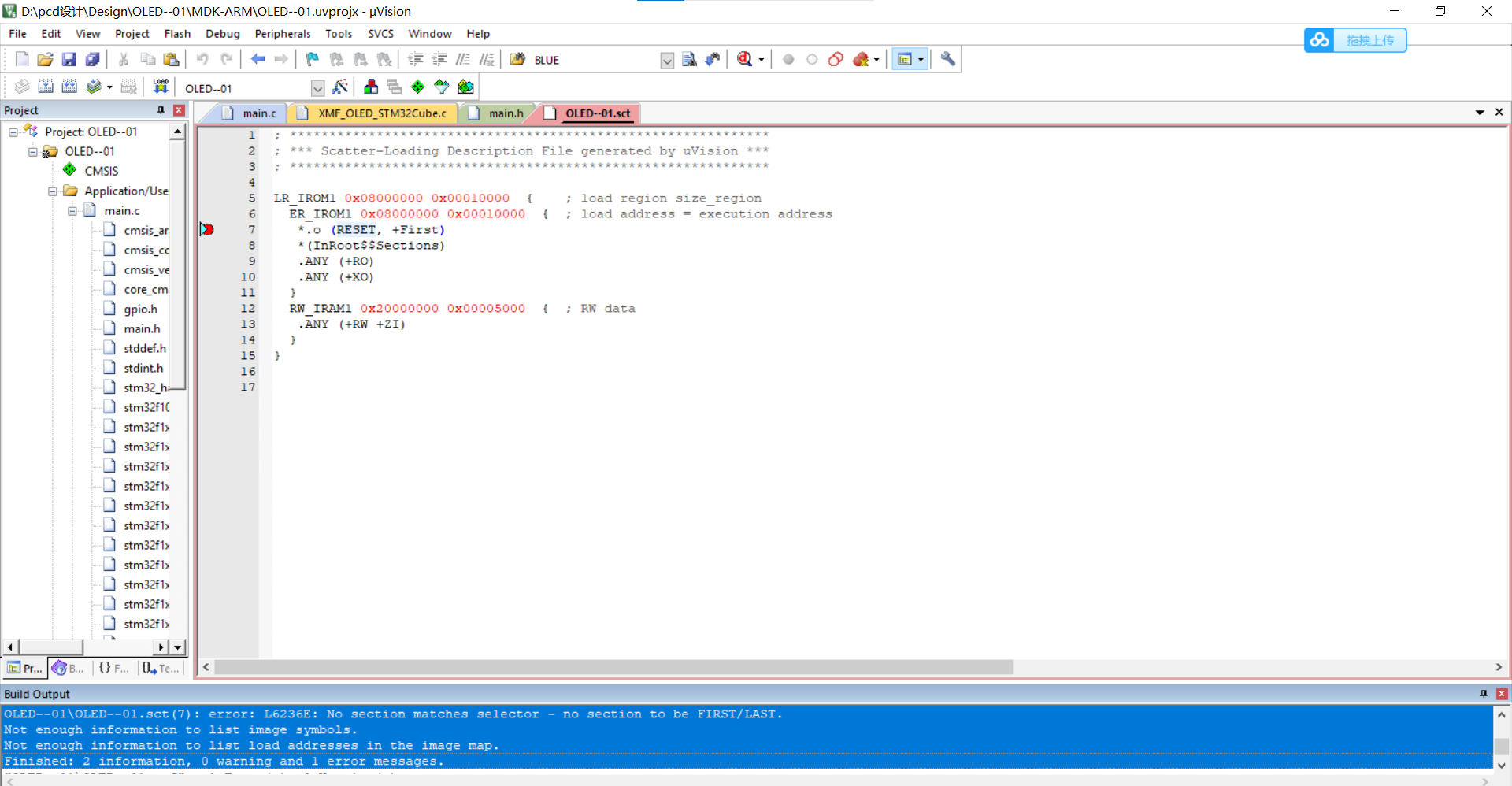The image size is (1512, 786).
Task: Close the active editor tab with X
Action: point(1499,113)
